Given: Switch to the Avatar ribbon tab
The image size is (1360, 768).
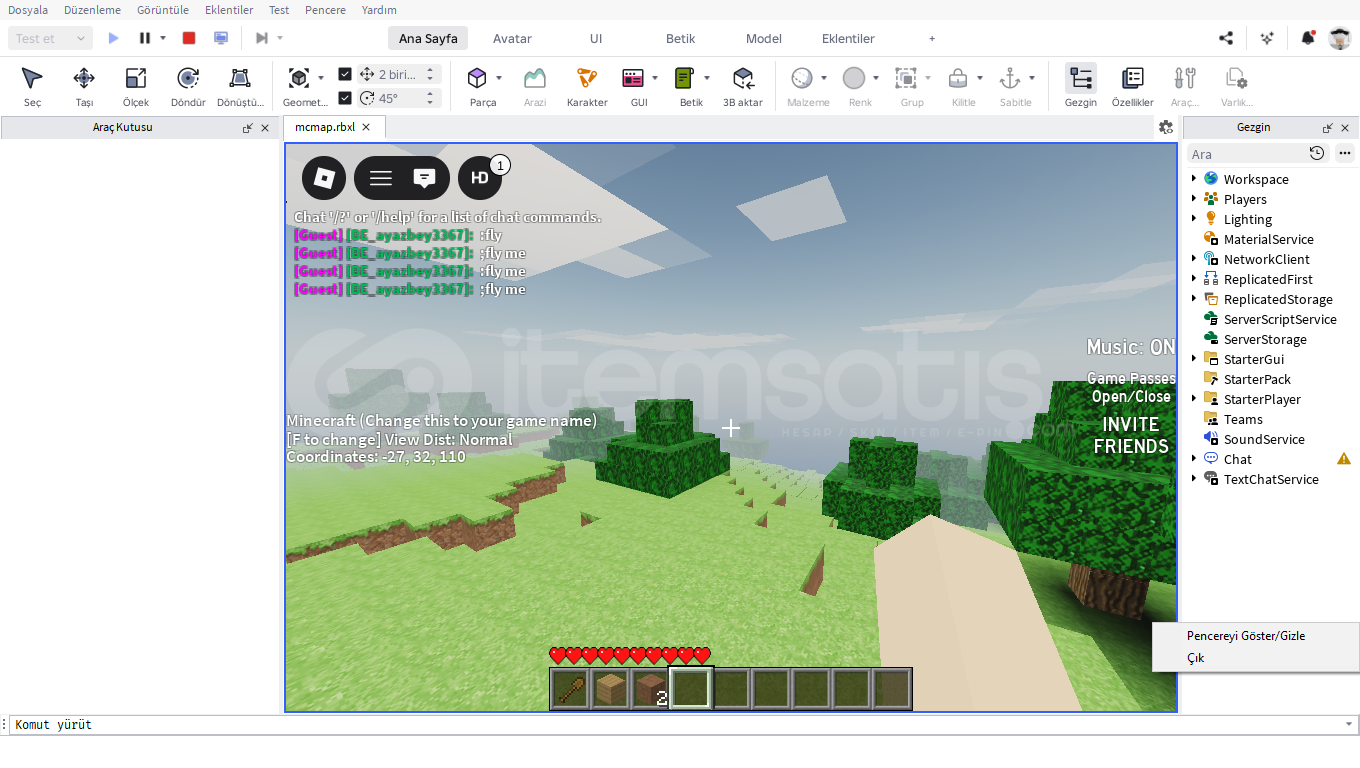Looking at the screenshot, I should click(512, 38).
